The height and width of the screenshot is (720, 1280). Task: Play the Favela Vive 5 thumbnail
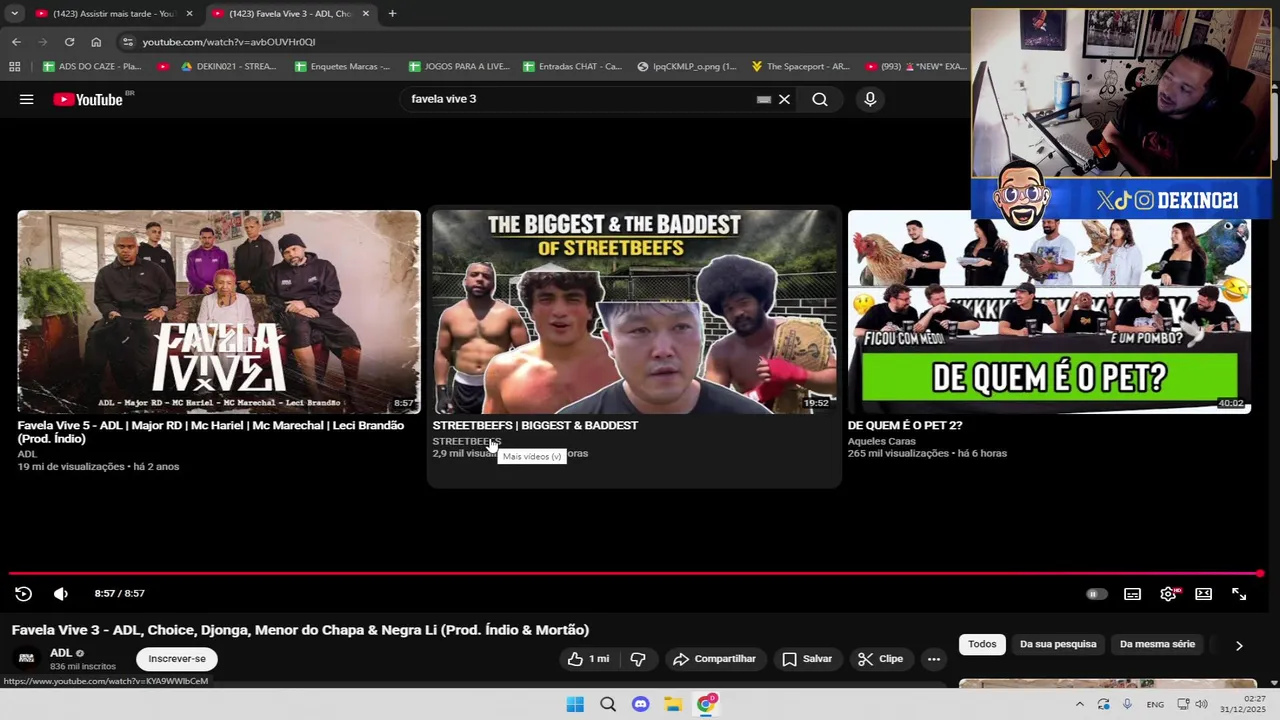pyautogui.click(x=219, y=312)
